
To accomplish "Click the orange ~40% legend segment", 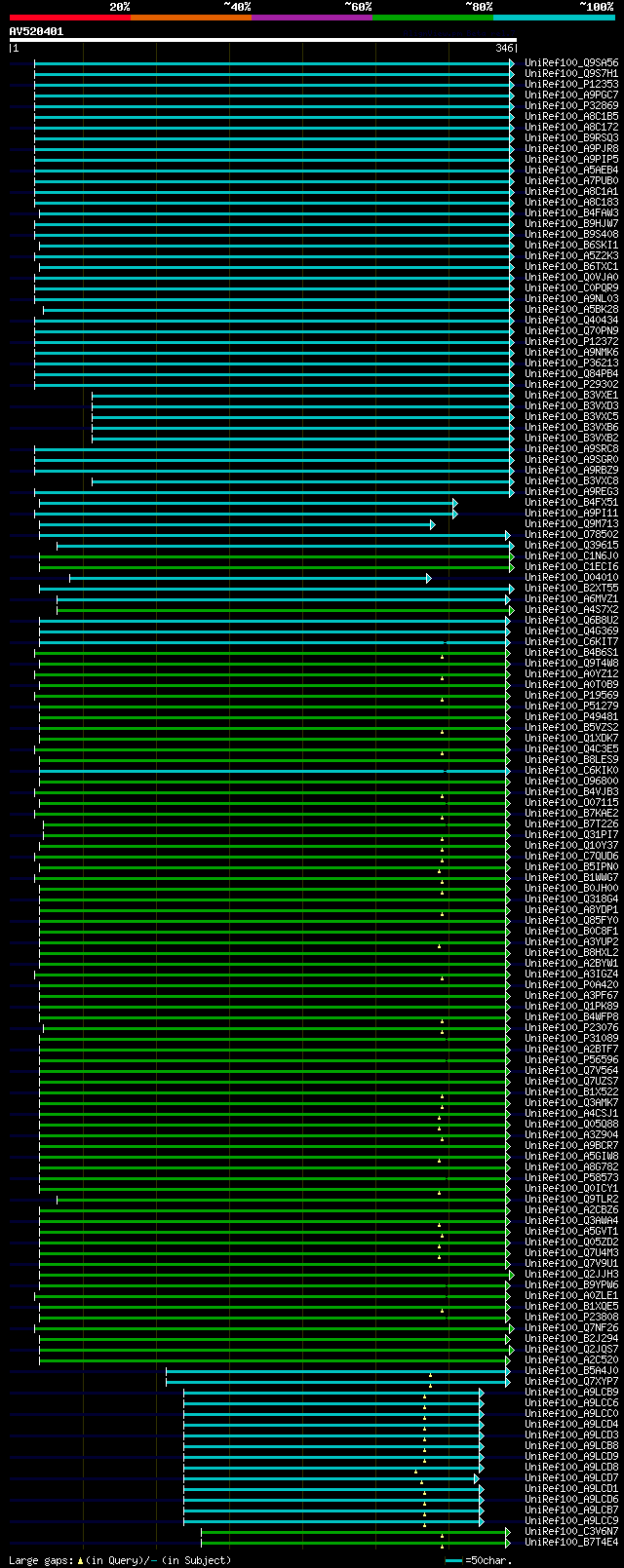I will (191, 18).
